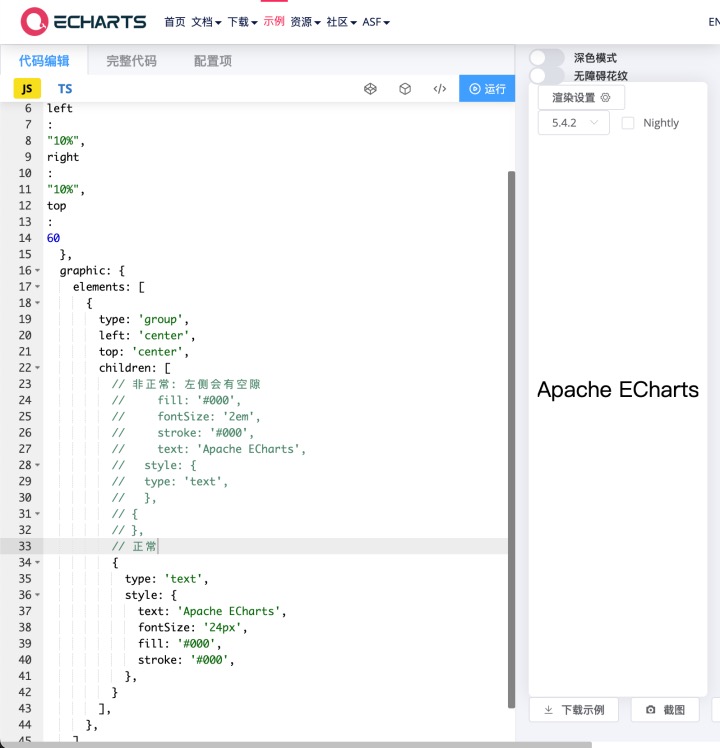Collapse code fold at line 18
This screenshot has height=748, width=720.
pyautogui.click(x=37, y=303)
